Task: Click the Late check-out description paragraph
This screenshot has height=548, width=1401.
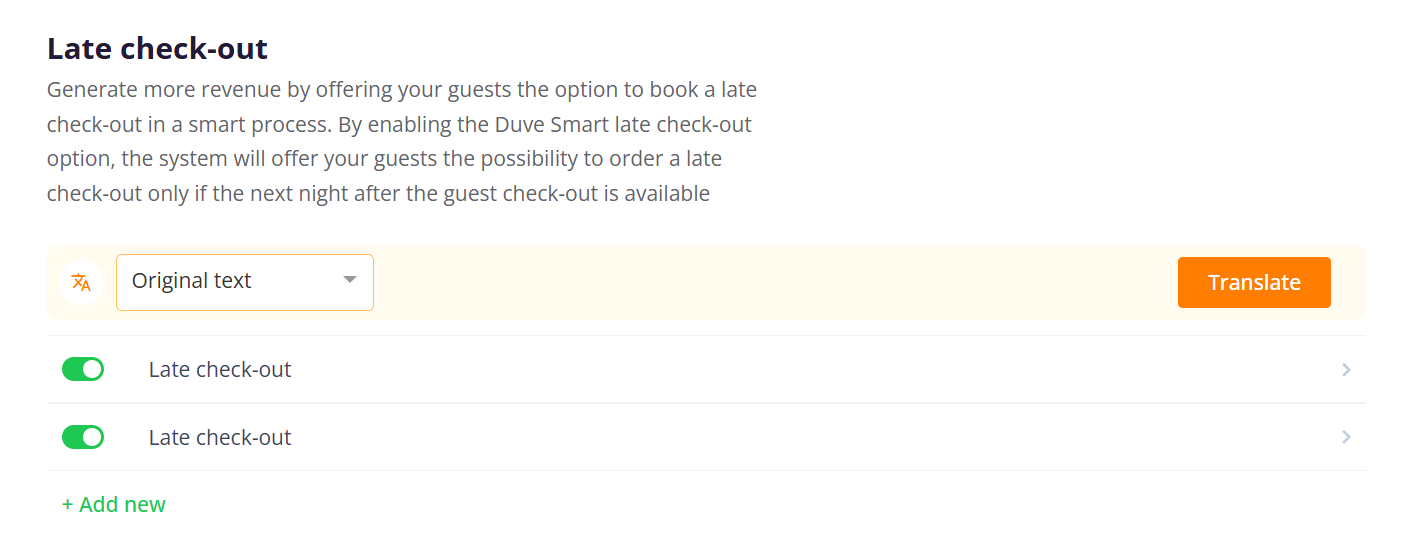Action: pos(401,142)
